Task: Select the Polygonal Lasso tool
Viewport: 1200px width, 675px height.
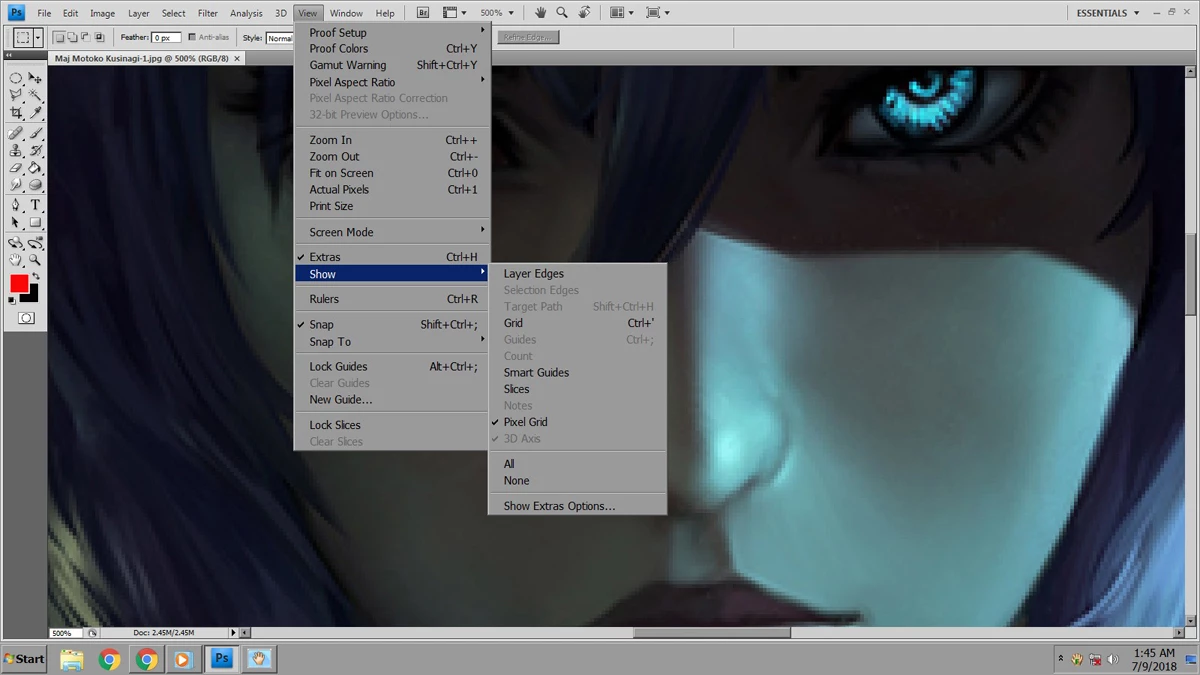Action: pos(16,95)
